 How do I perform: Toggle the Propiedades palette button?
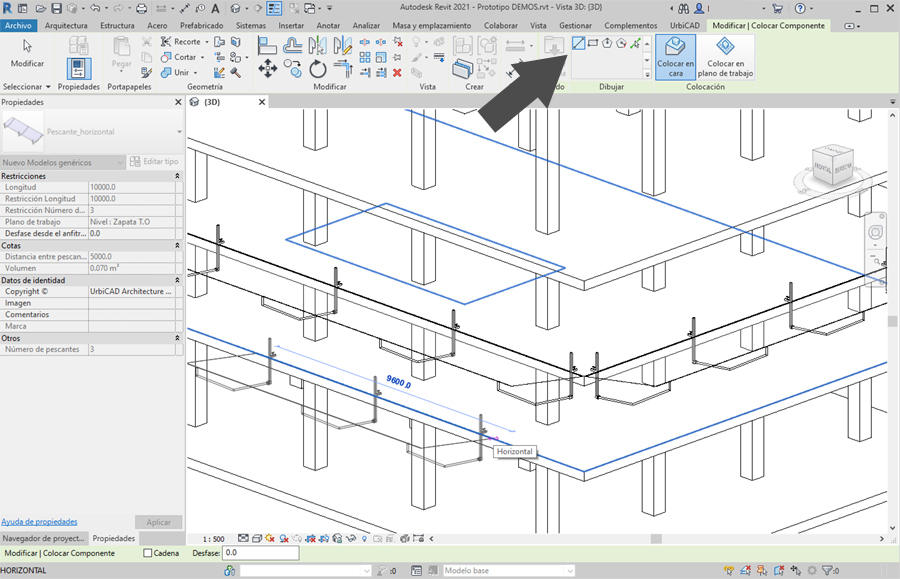click(79, 67)
